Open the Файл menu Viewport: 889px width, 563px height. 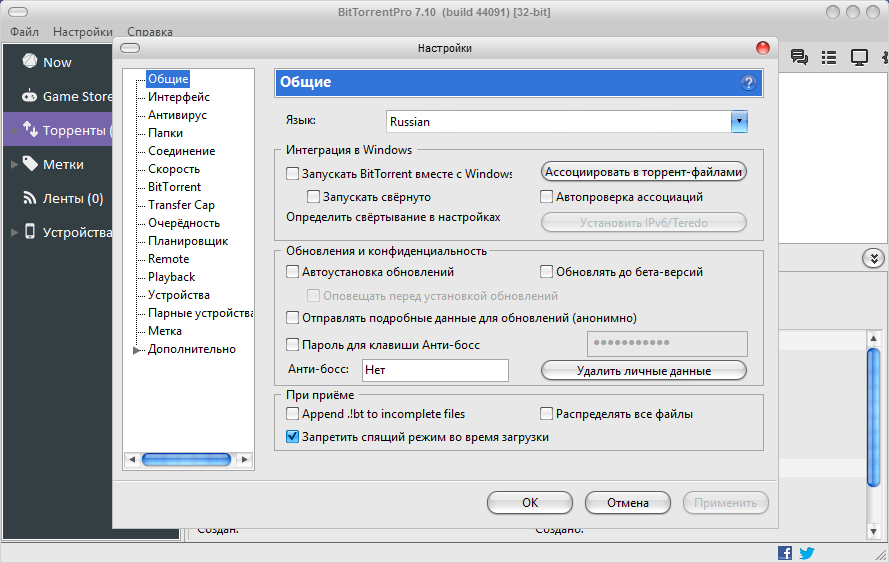pos(24,32)
